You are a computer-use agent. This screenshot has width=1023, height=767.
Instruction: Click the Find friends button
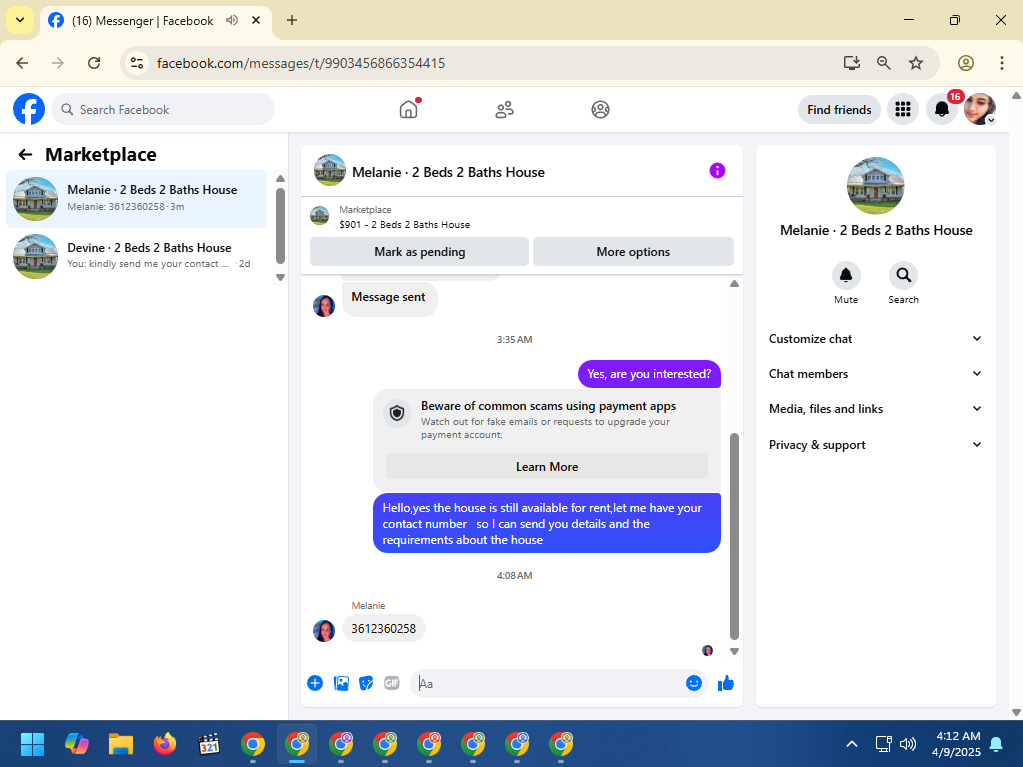[839, 110]
